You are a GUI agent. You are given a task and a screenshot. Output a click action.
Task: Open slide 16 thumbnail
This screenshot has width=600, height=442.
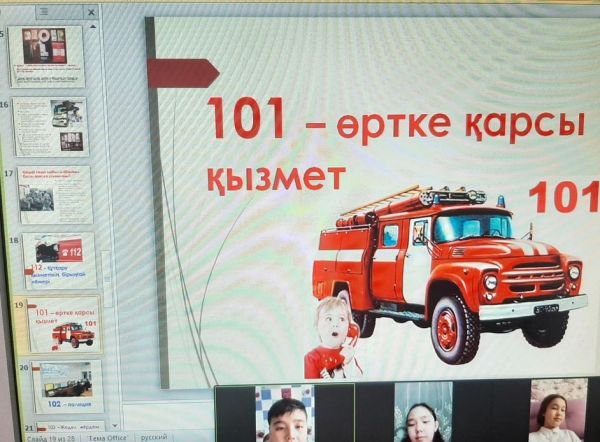[51, 126]
